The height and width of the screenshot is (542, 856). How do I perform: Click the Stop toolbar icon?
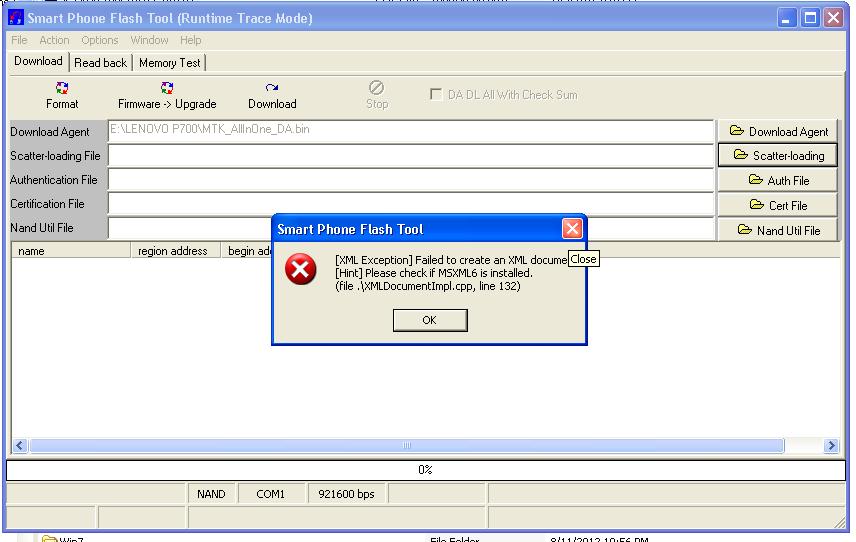pyautogui.click(x=377, y=87)
